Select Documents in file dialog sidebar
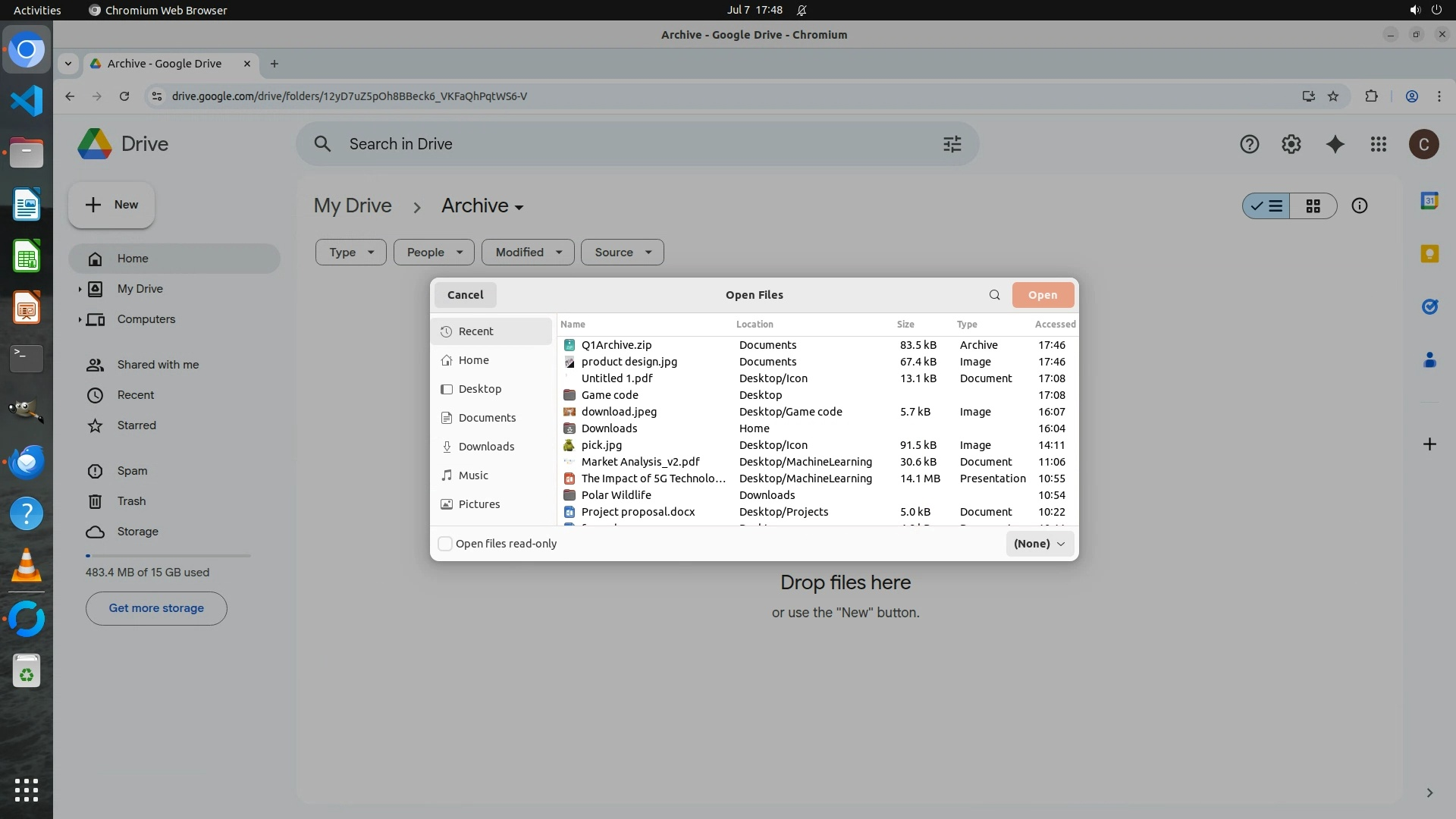The image size is (1456, 819). coord(487,418)
